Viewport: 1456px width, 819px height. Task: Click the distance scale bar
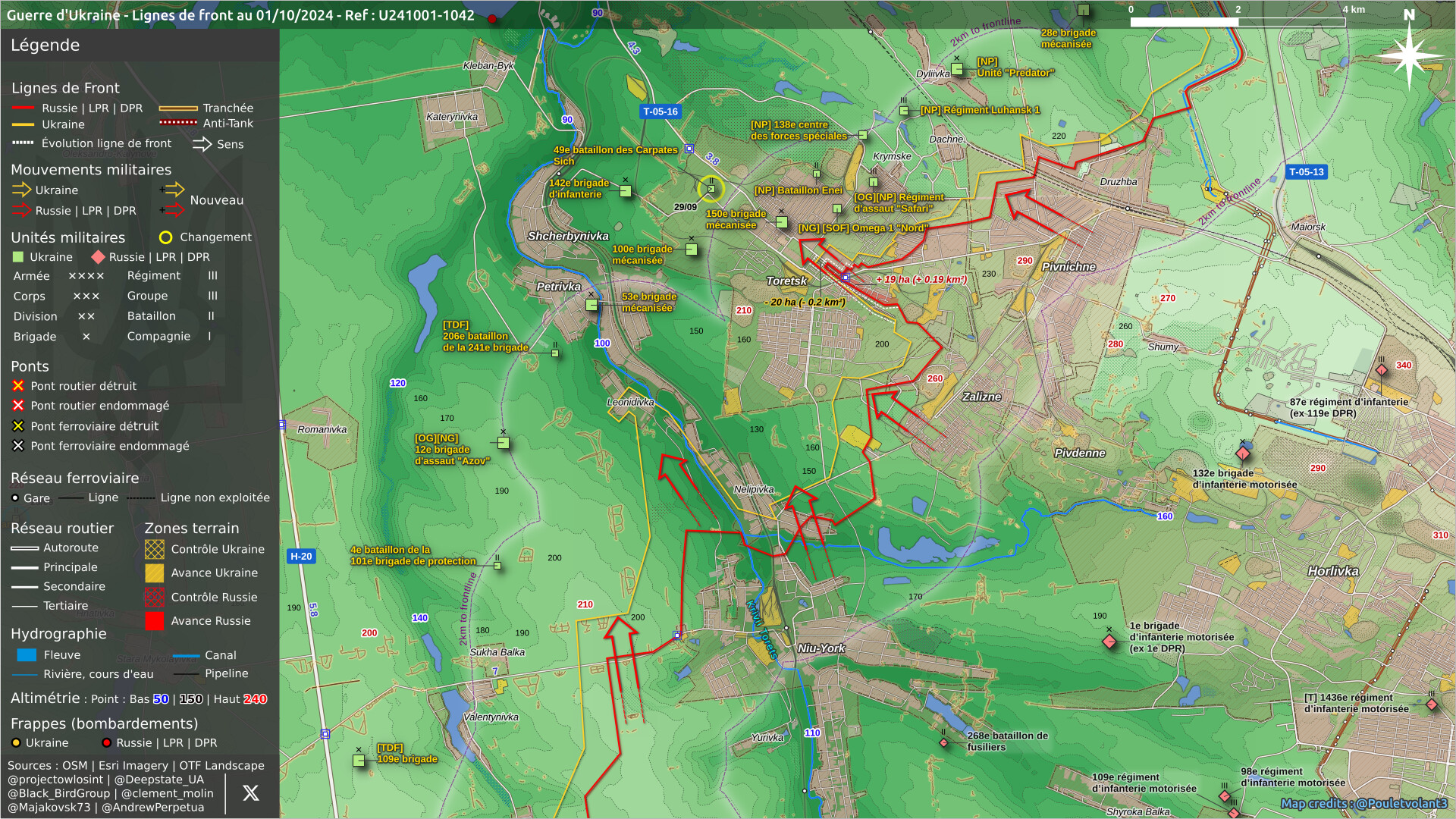1237,22
